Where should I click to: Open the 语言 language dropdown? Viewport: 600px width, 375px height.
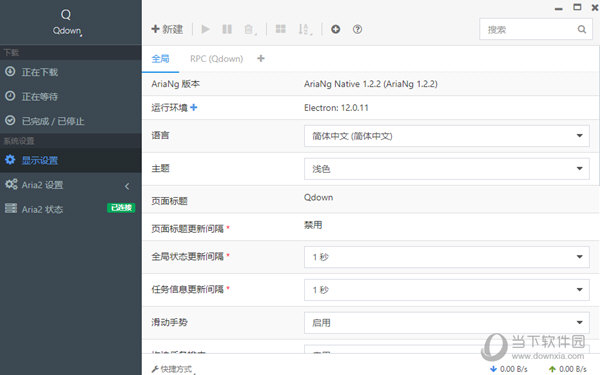[447, 136]
